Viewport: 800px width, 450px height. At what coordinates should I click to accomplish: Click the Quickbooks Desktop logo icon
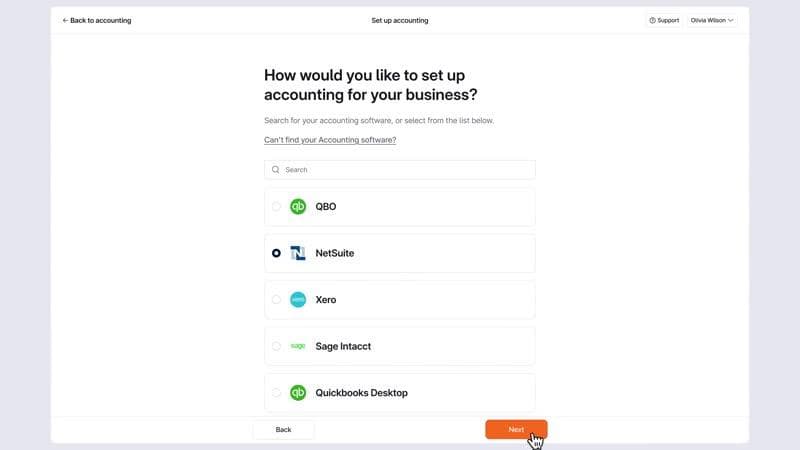297,393
